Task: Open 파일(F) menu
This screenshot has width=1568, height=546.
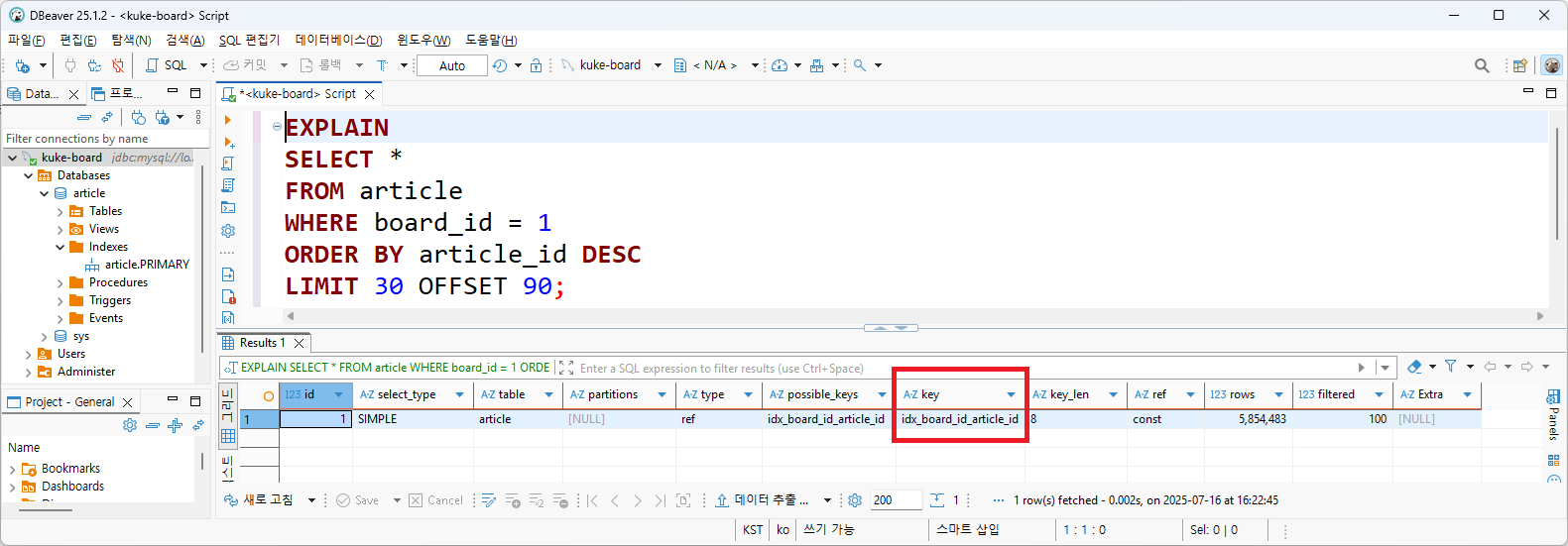Action: (x=26, y=40)
